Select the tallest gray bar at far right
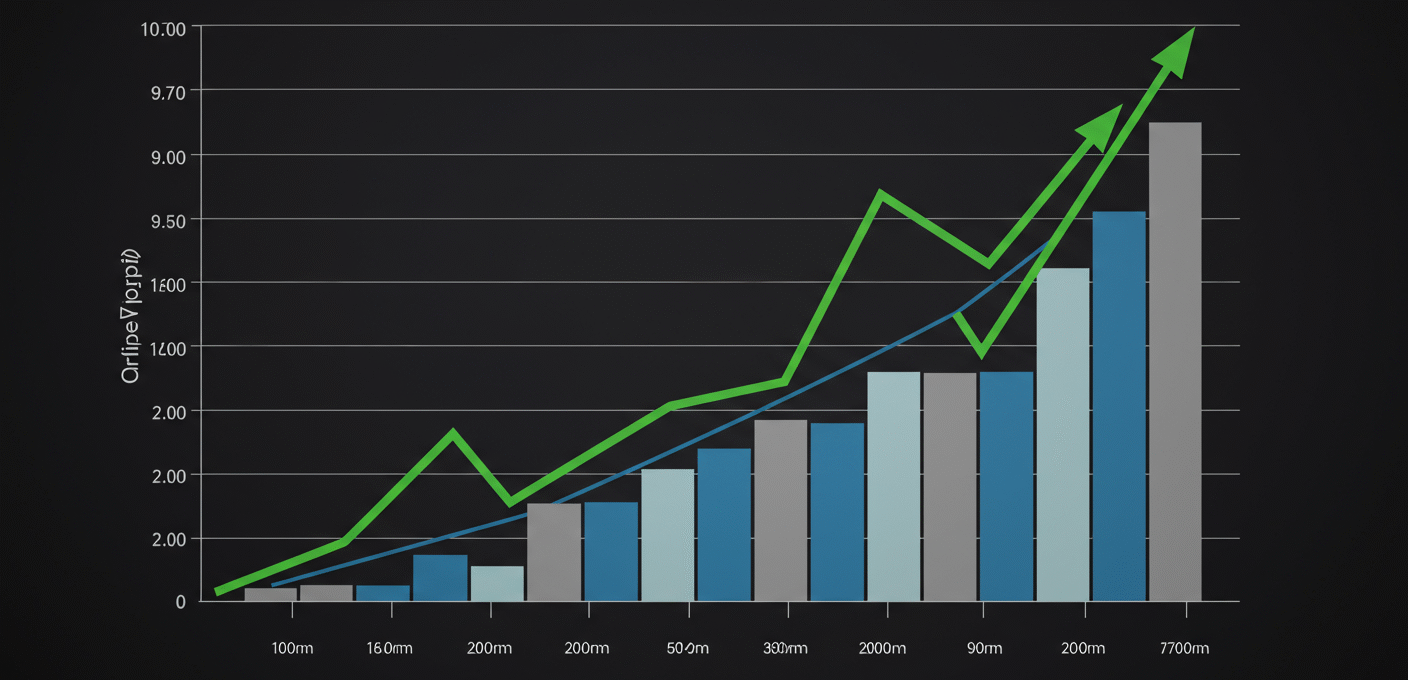 tap(1175, 360)
